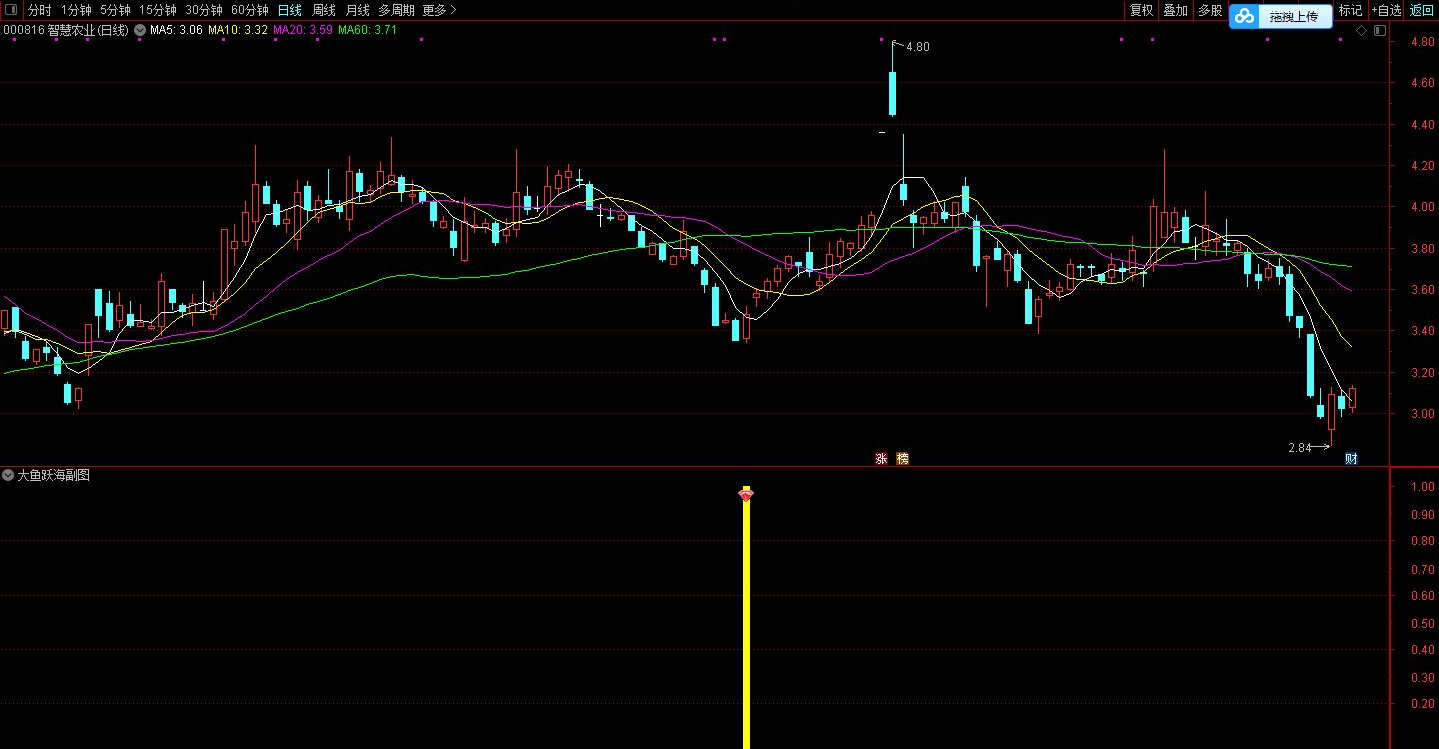Switch to the 周线 weekly tab
The width and height of the screenshot is (1439, 749).
pyautogui.click(x=323, y=10)
